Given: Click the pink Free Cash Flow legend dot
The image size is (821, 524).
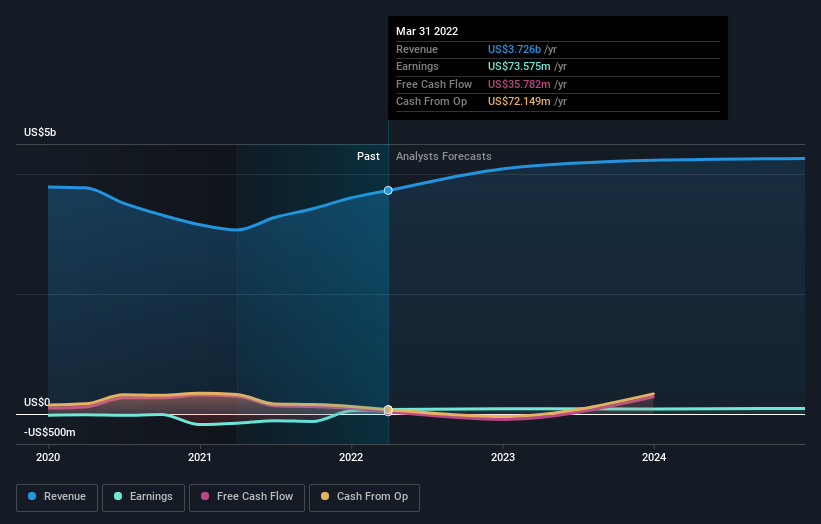Looking at the screenshot, I should pos(205,496).
